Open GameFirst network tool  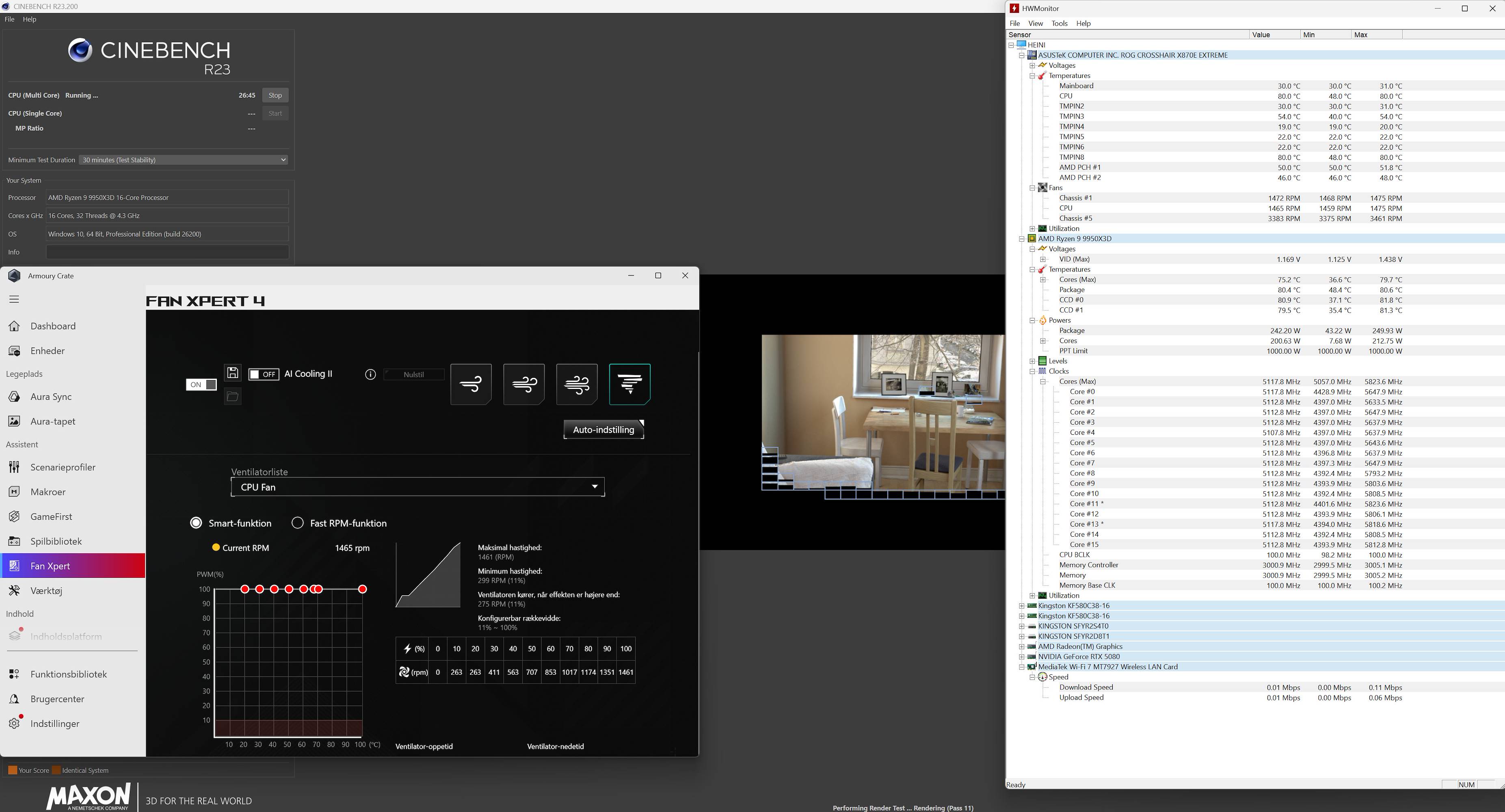pyautogui.click(x=52, y=516)
